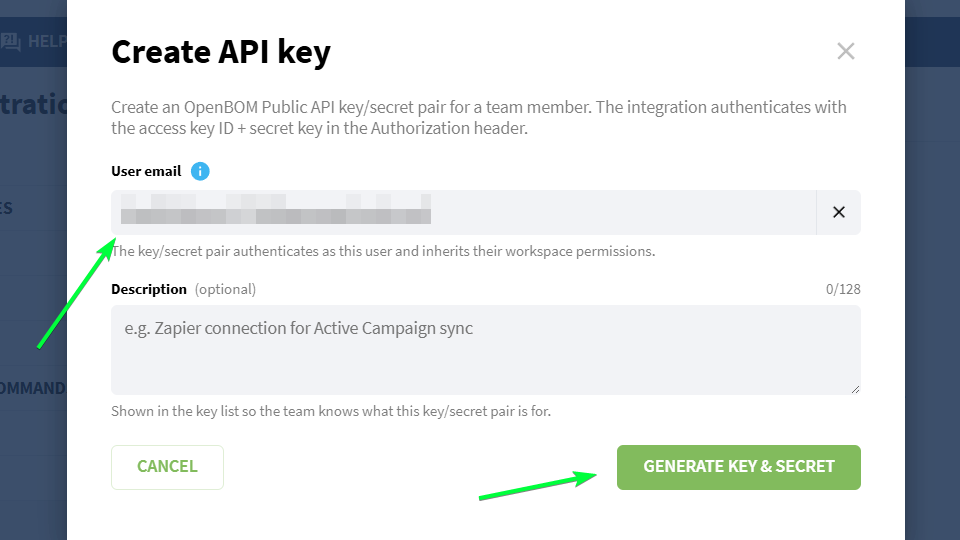Click the 'Description' field label
Viewport: 960px width, 540px height.
click(x=149, y=289)
